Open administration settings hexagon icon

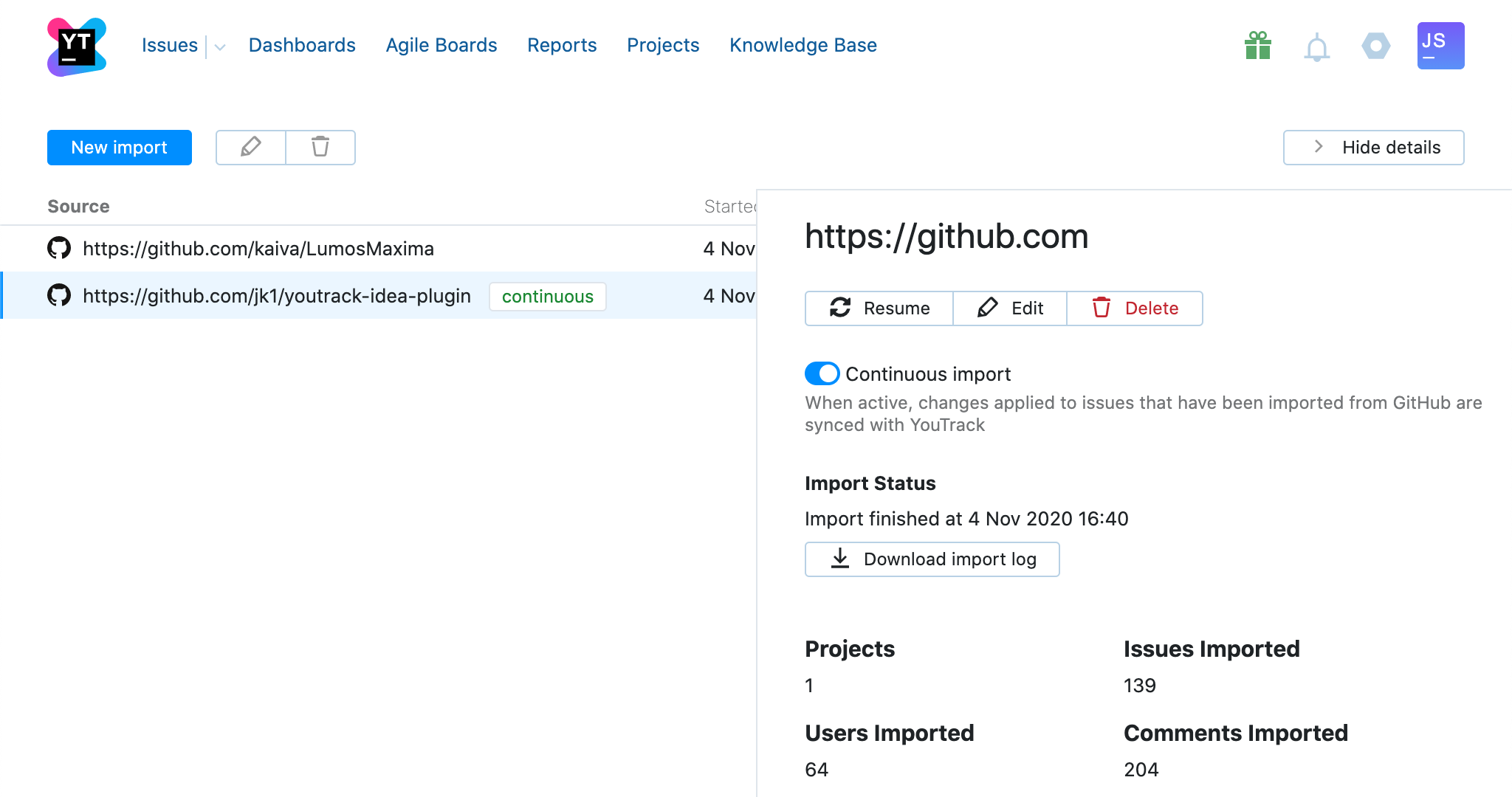[1375, 46]
